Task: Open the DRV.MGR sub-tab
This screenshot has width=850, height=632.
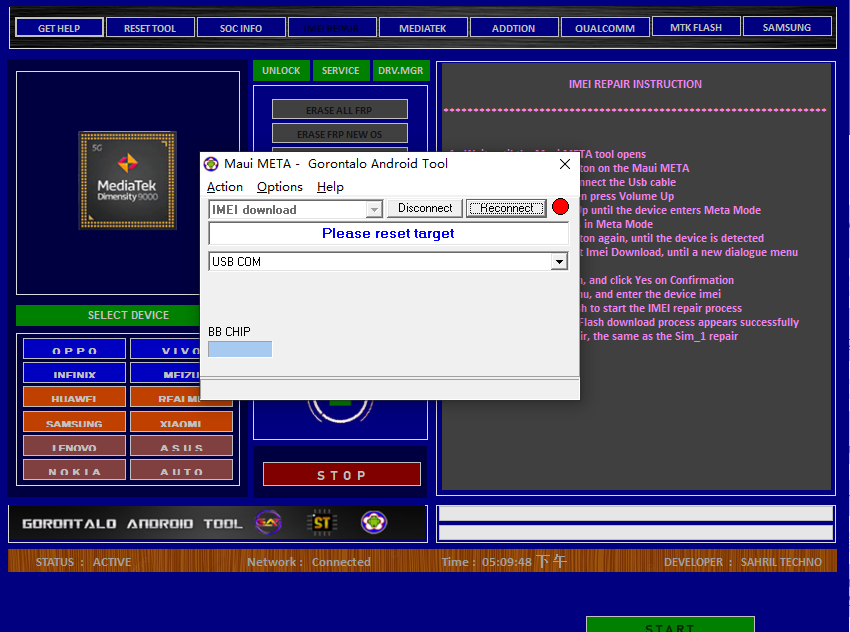Action: 401,70
